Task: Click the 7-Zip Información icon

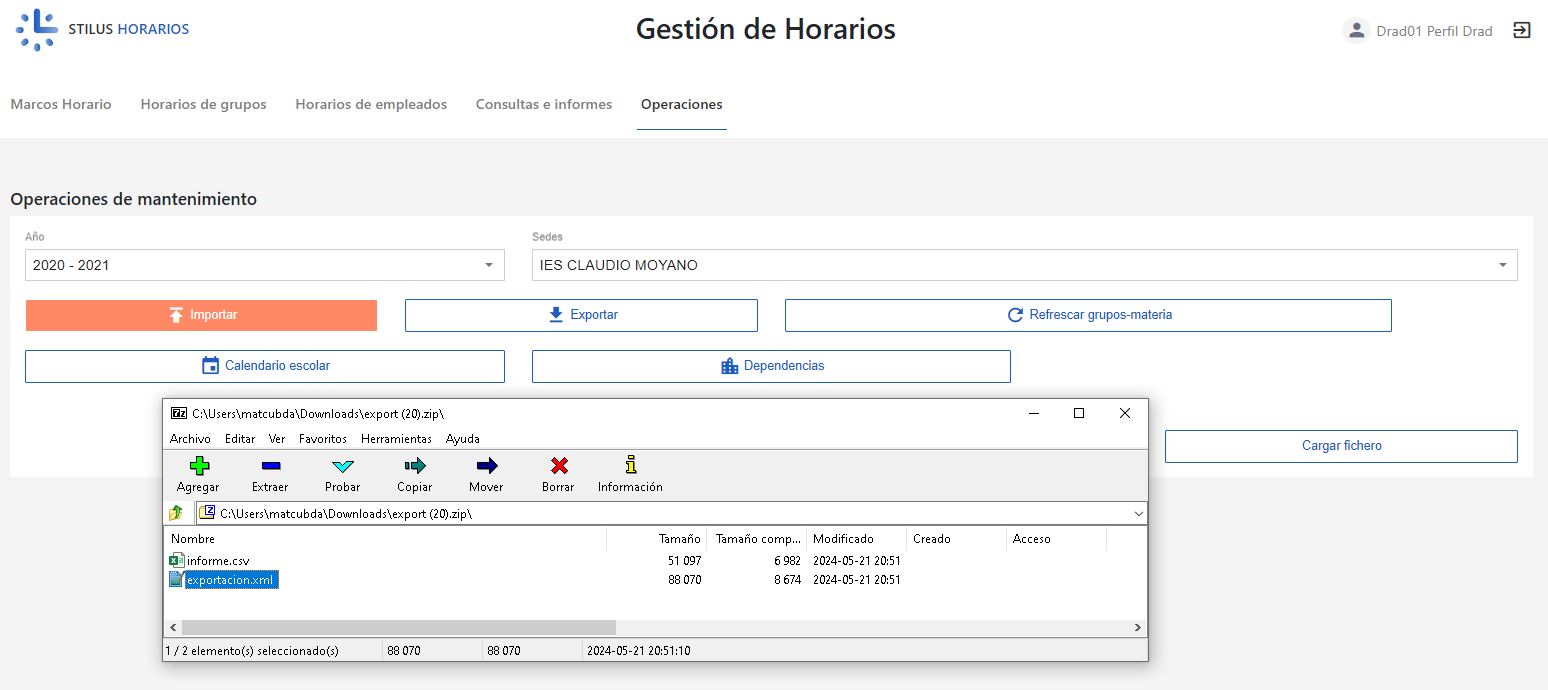Action: point(630,464)
